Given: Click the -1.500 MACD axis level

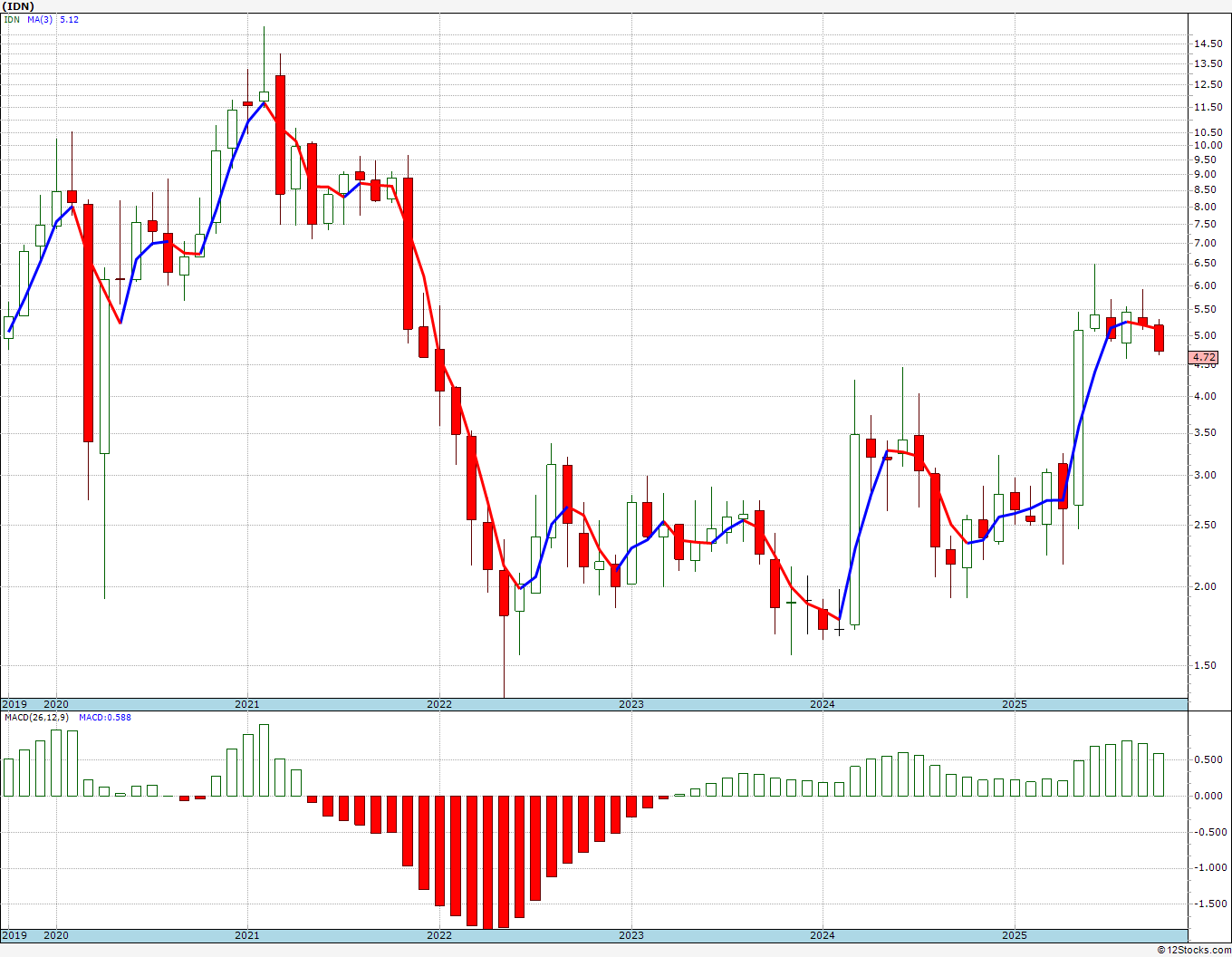Looking at the screenshot, I should [x=1208, y=904].
